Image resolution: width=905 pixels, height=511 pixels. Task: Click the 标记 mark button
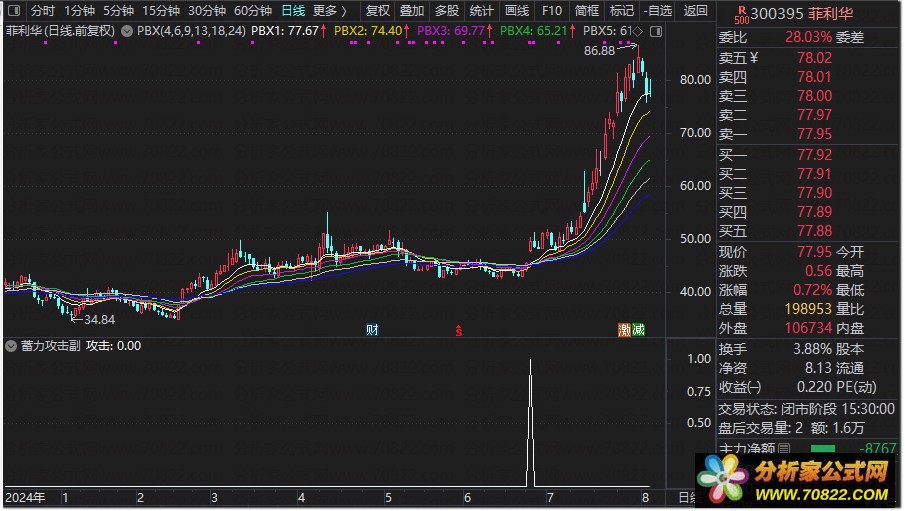622,10
